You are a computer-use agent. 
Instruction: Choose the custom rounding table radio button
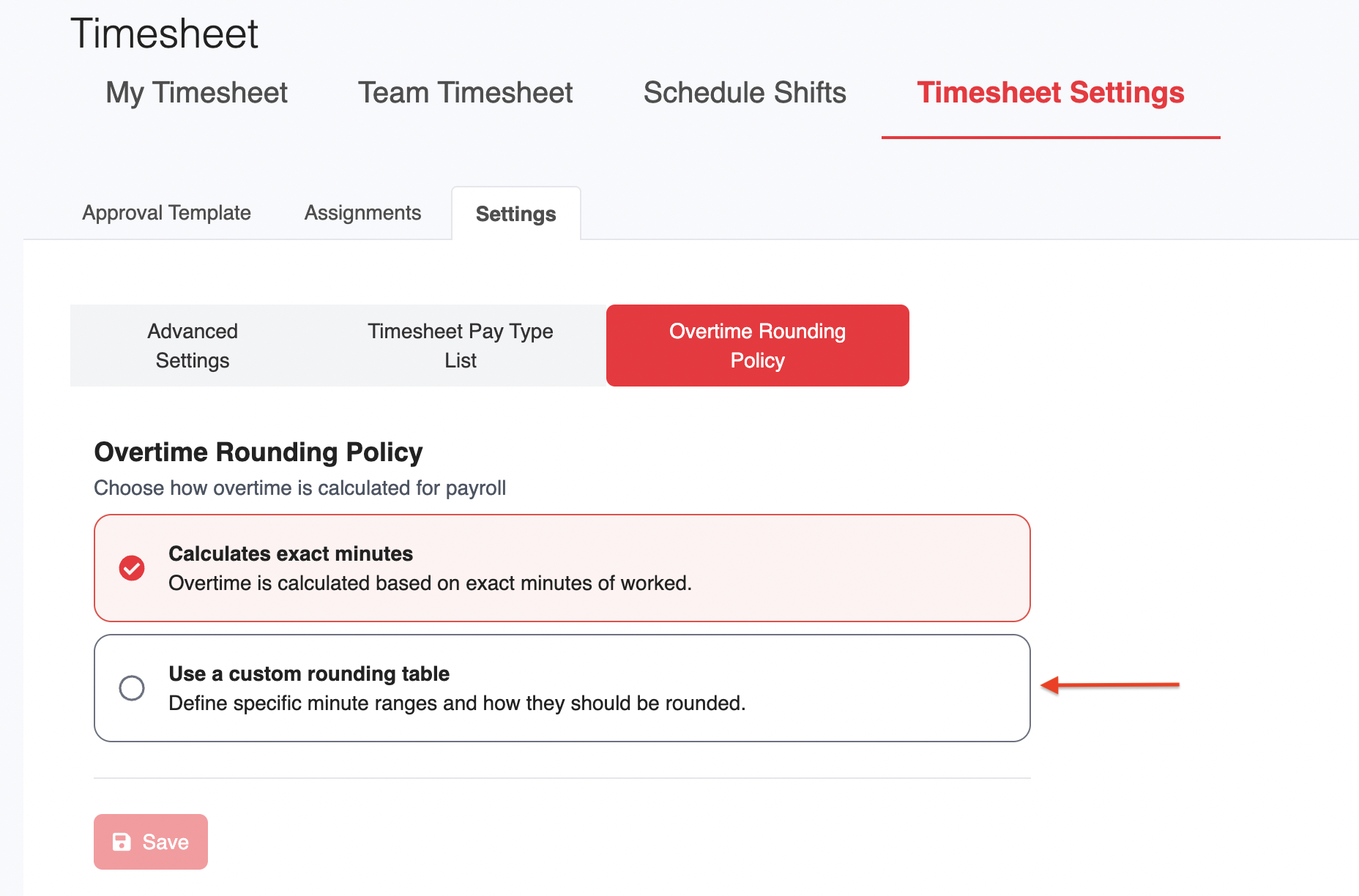[132, 688]
